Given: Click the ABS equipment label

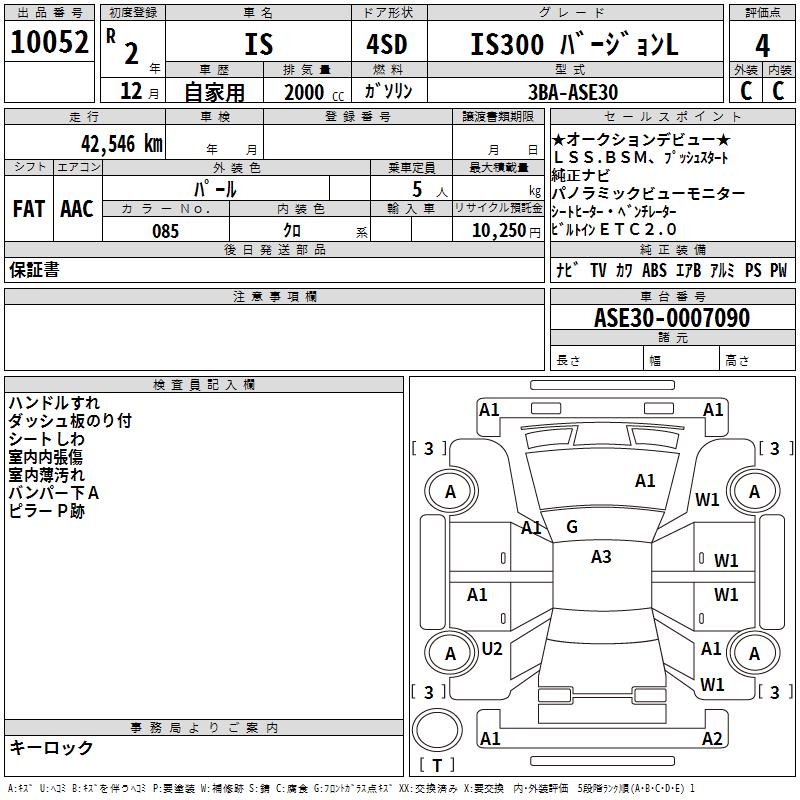Looking at the screenshot, I should tap(654, 270).
